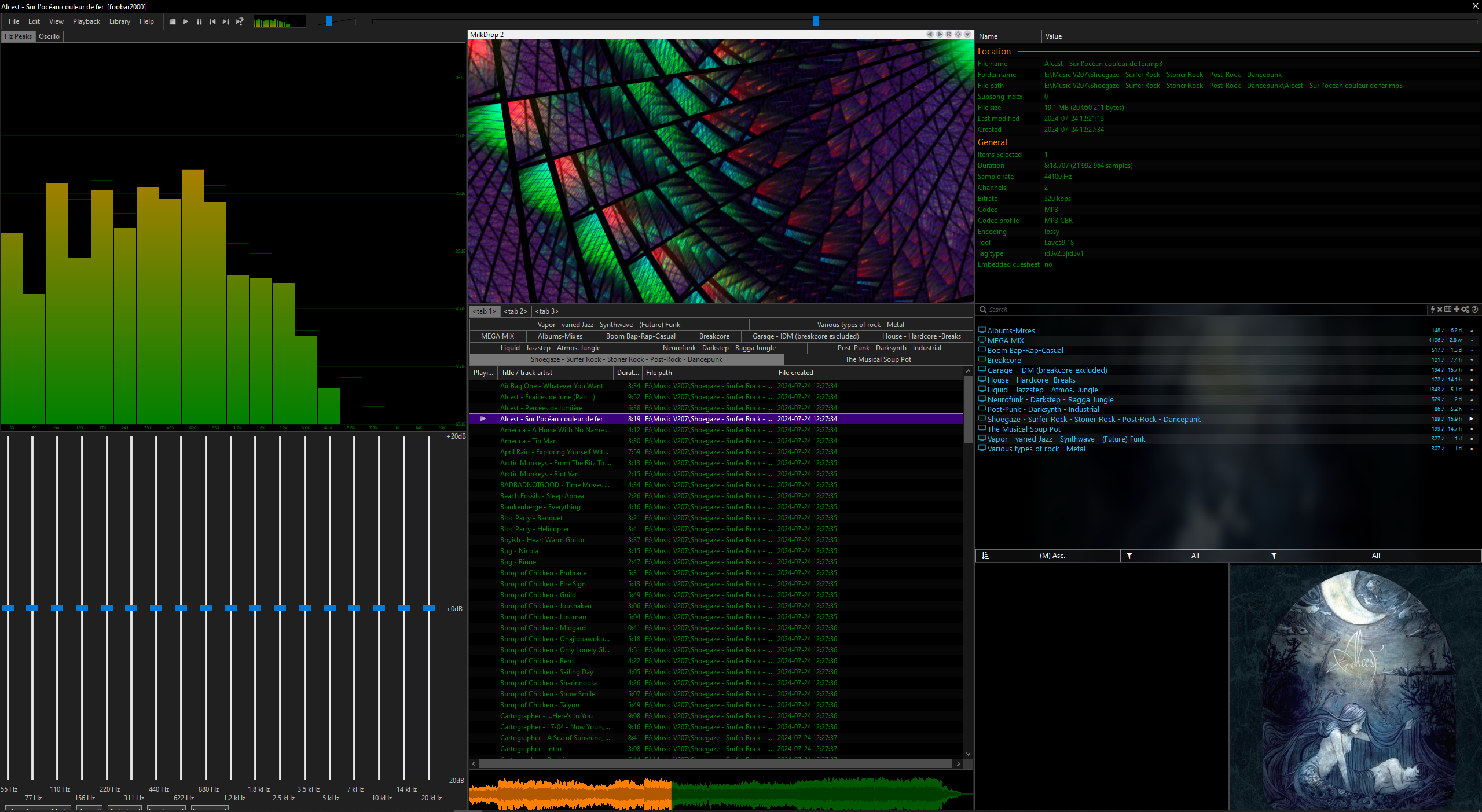Select The Musical Soup Pot playlist tab

(878, 359)
